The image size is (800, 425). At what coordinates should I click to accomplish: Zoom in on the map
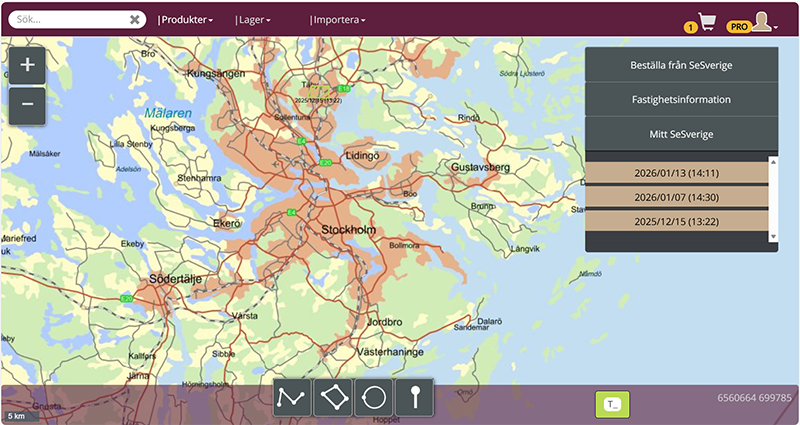coord(27,65)
